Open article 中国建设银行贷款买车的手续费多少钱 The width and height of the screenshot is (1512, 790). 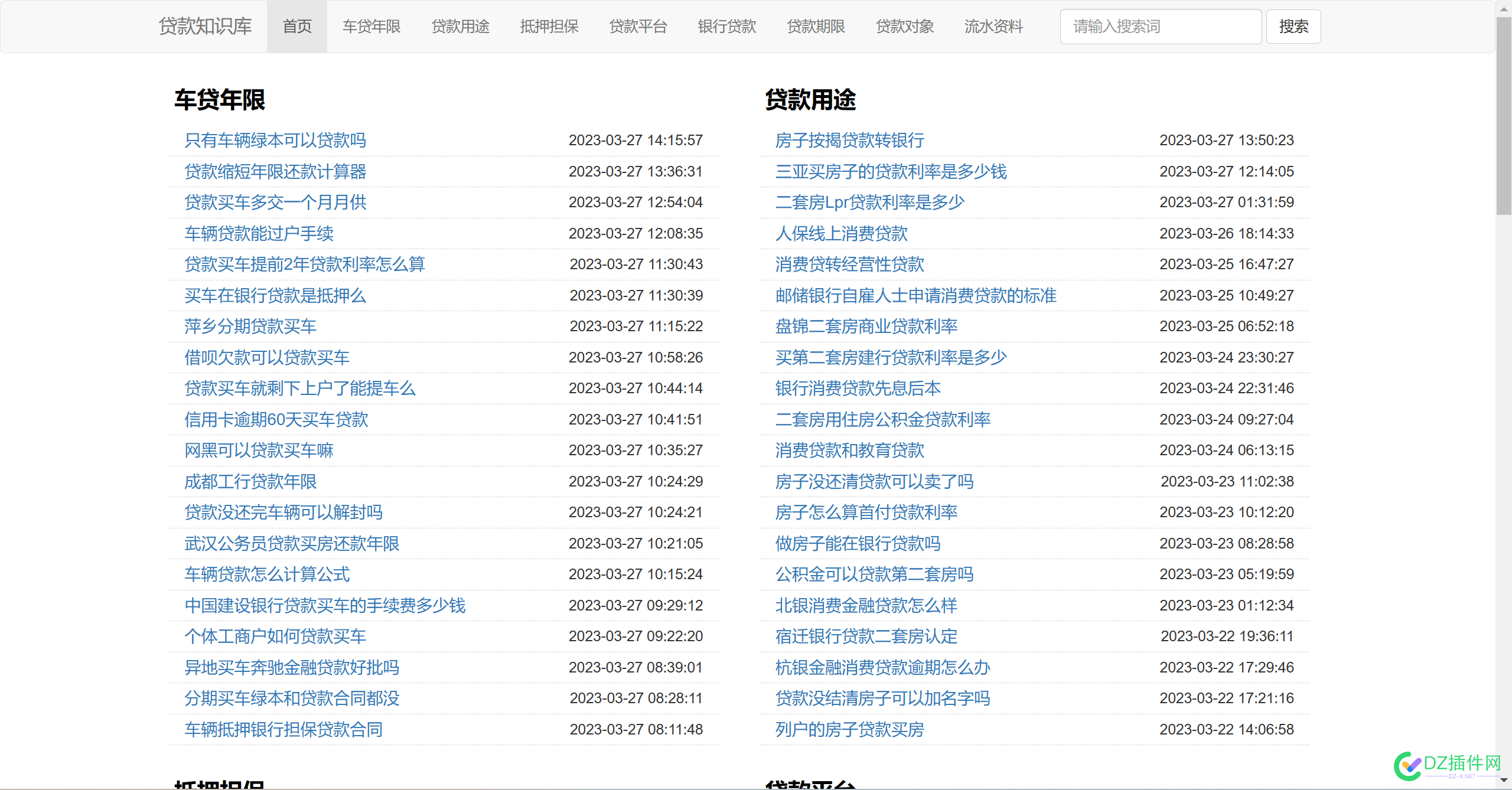[x=325, y=606]
